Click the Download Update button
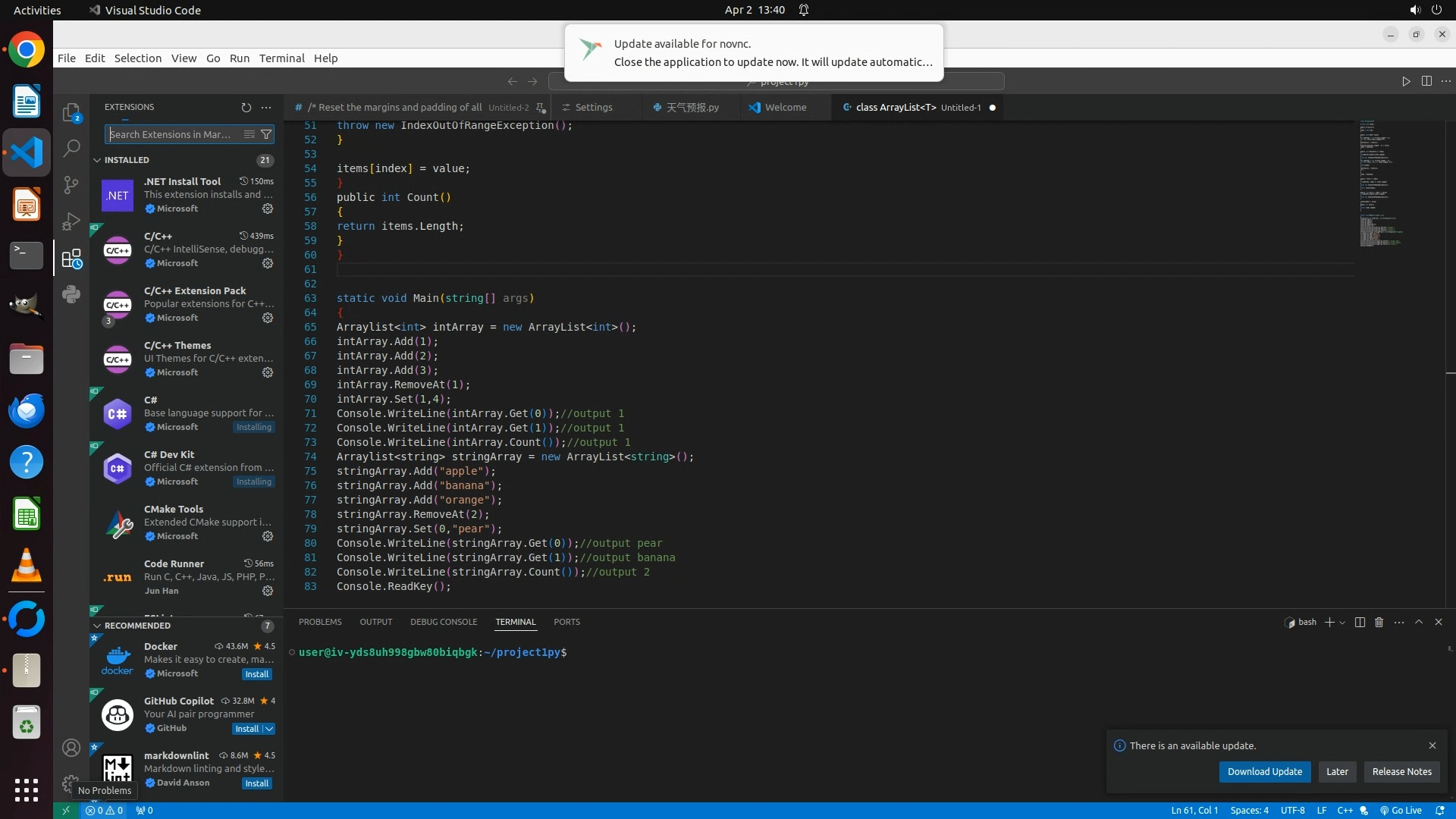 click(x=1264, y=771)
